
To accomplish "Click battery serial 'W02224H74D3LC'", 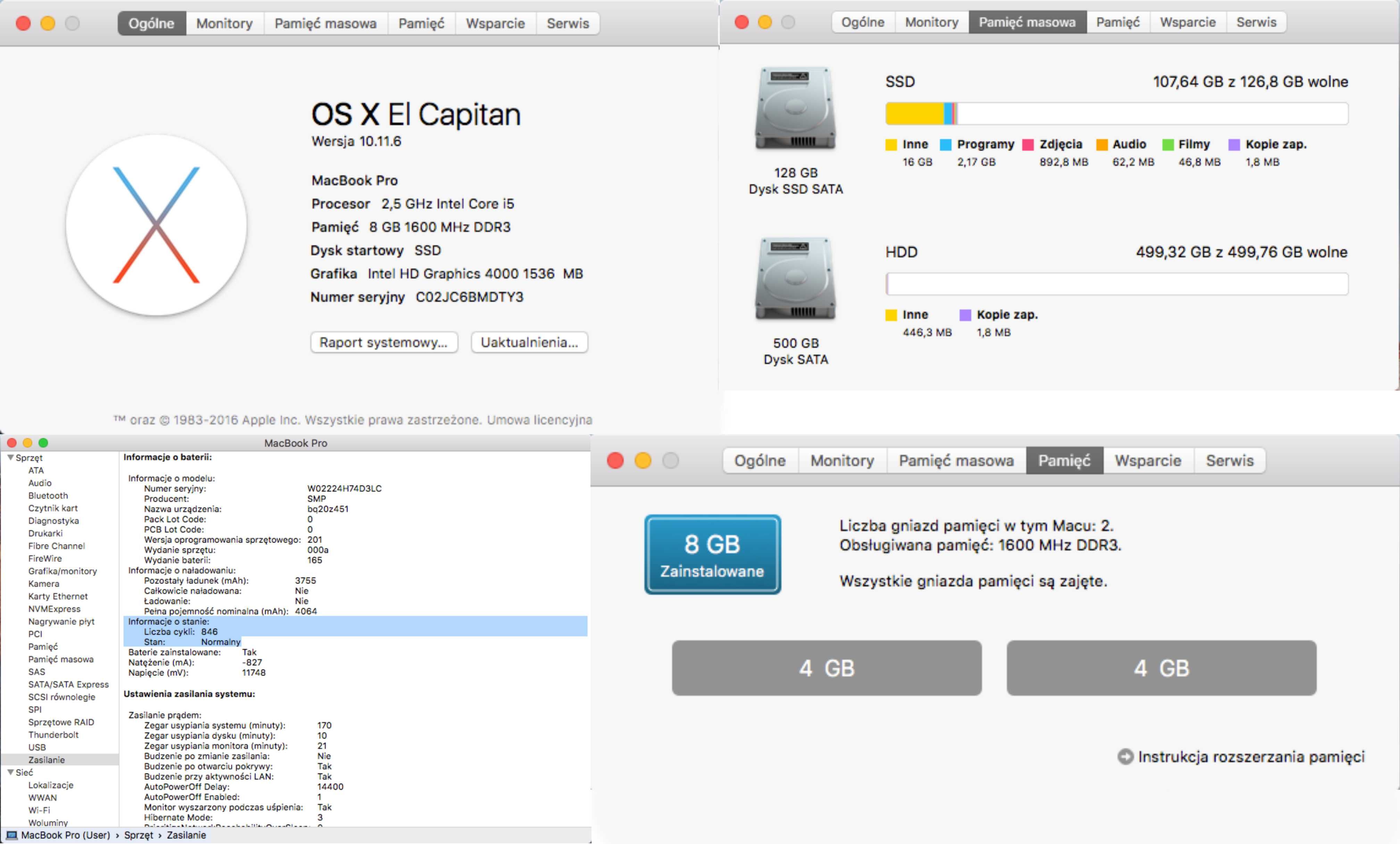I will [x=344, y=488].
